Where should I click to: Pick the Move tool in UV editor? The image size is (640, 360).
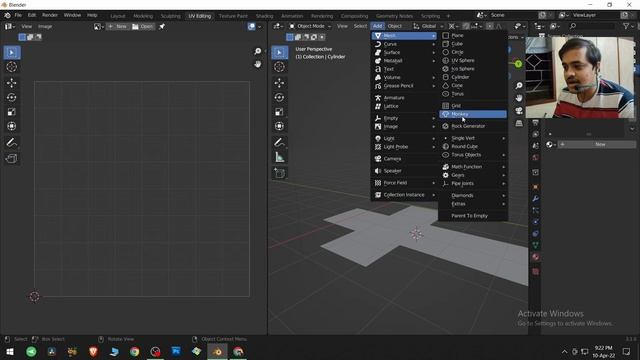[11, 83]
